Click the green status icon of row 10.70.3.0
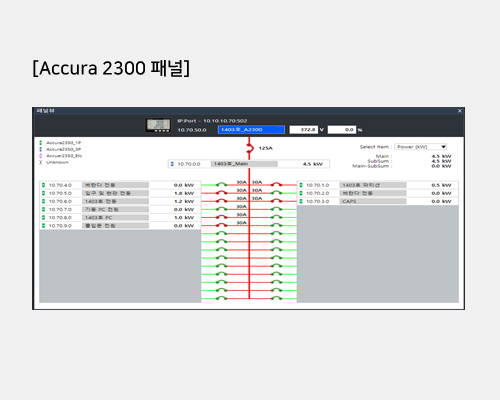This screenshot has width=500, height=400. click(x=301, y=201)
